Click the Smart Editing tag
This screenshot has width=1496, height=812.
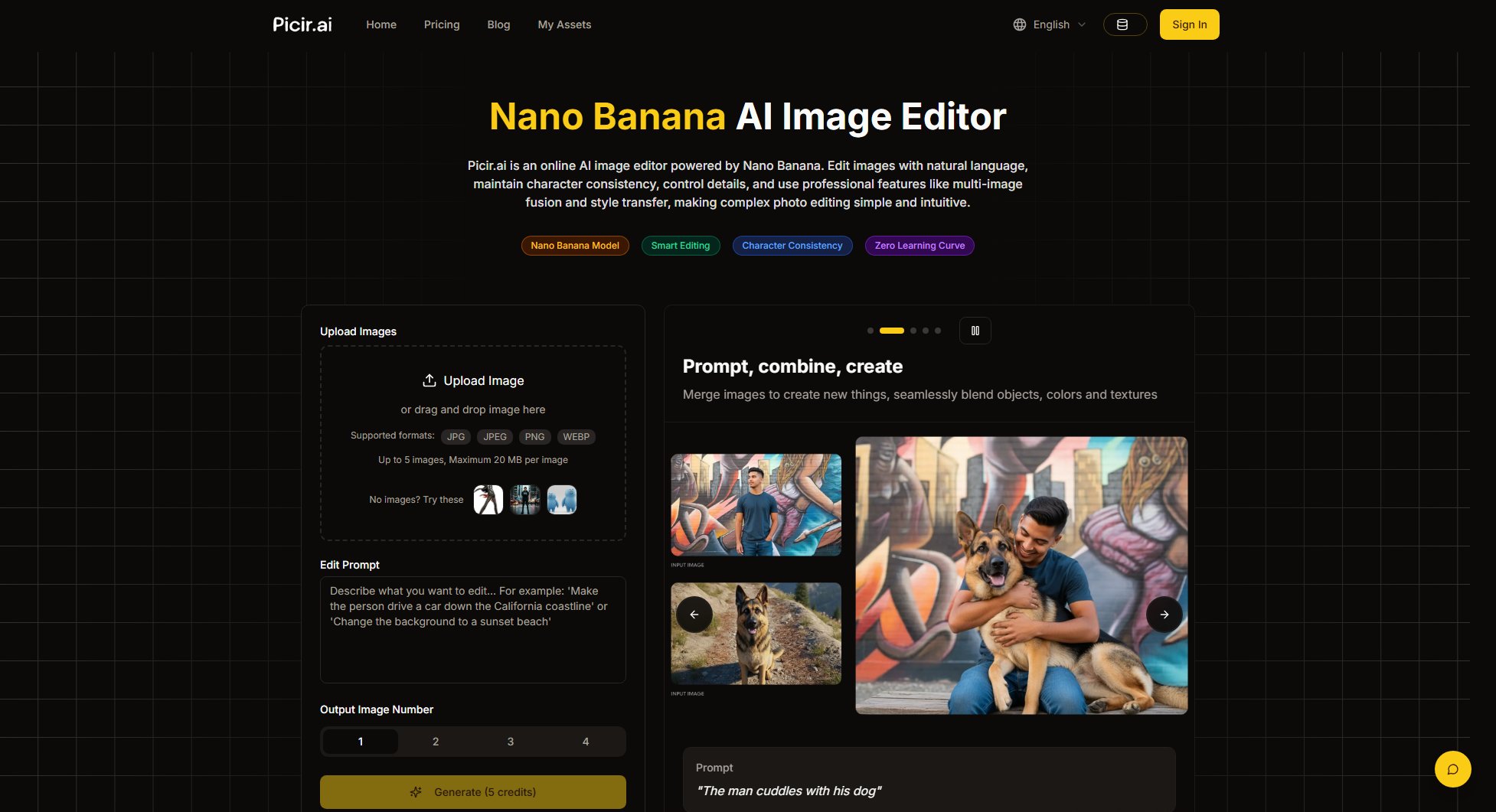click(x=681, y=246)
